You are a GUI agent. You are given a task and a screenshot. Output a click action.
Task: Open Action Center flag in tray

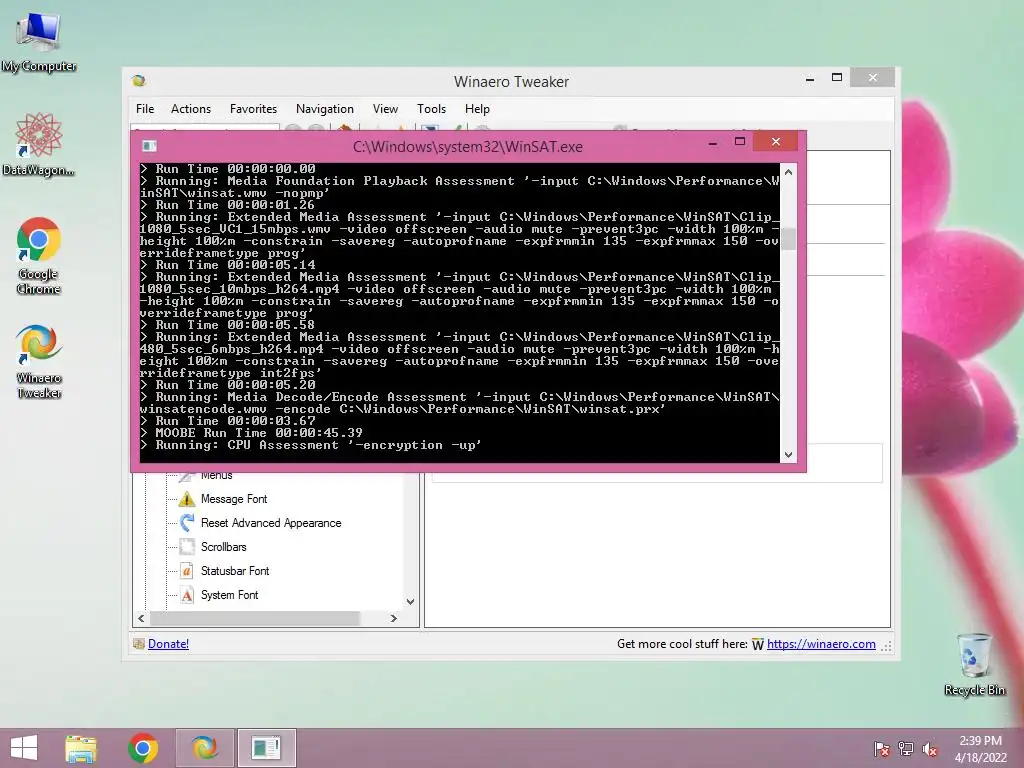coord(881,749)
